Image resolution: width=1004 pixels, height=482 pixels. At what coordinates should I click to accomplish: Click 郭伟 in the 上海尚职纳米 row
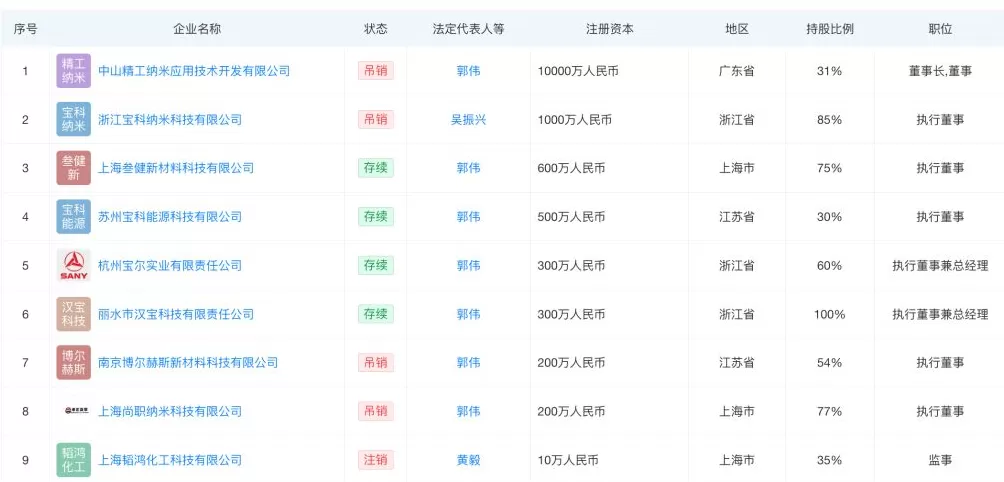tap(468, 412)
